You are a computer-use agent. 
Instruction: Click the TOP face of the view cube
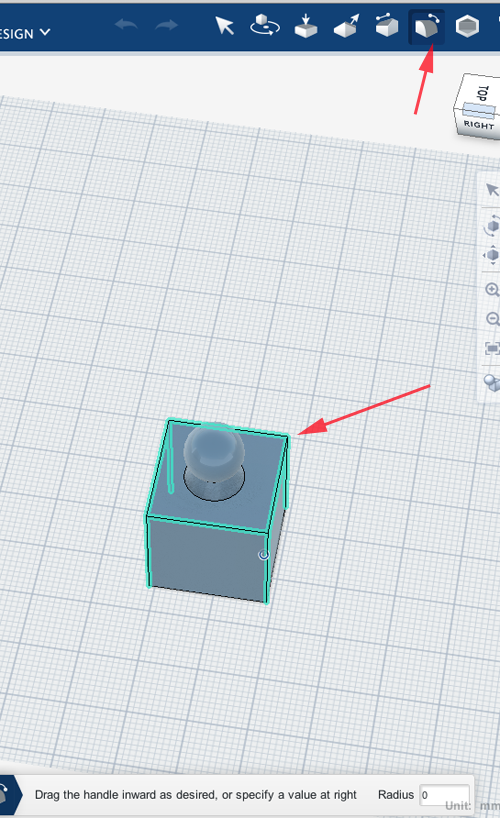(481, 93)
